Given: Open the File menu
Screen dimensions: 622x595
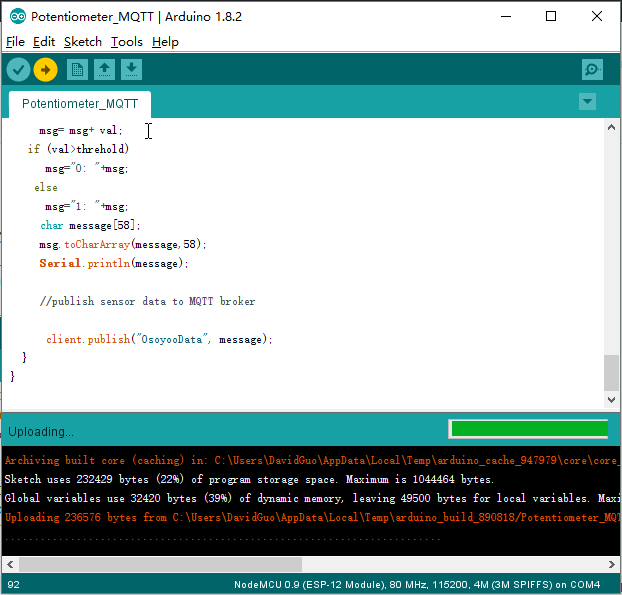Looking at the screenshot, I should (15, 42).
